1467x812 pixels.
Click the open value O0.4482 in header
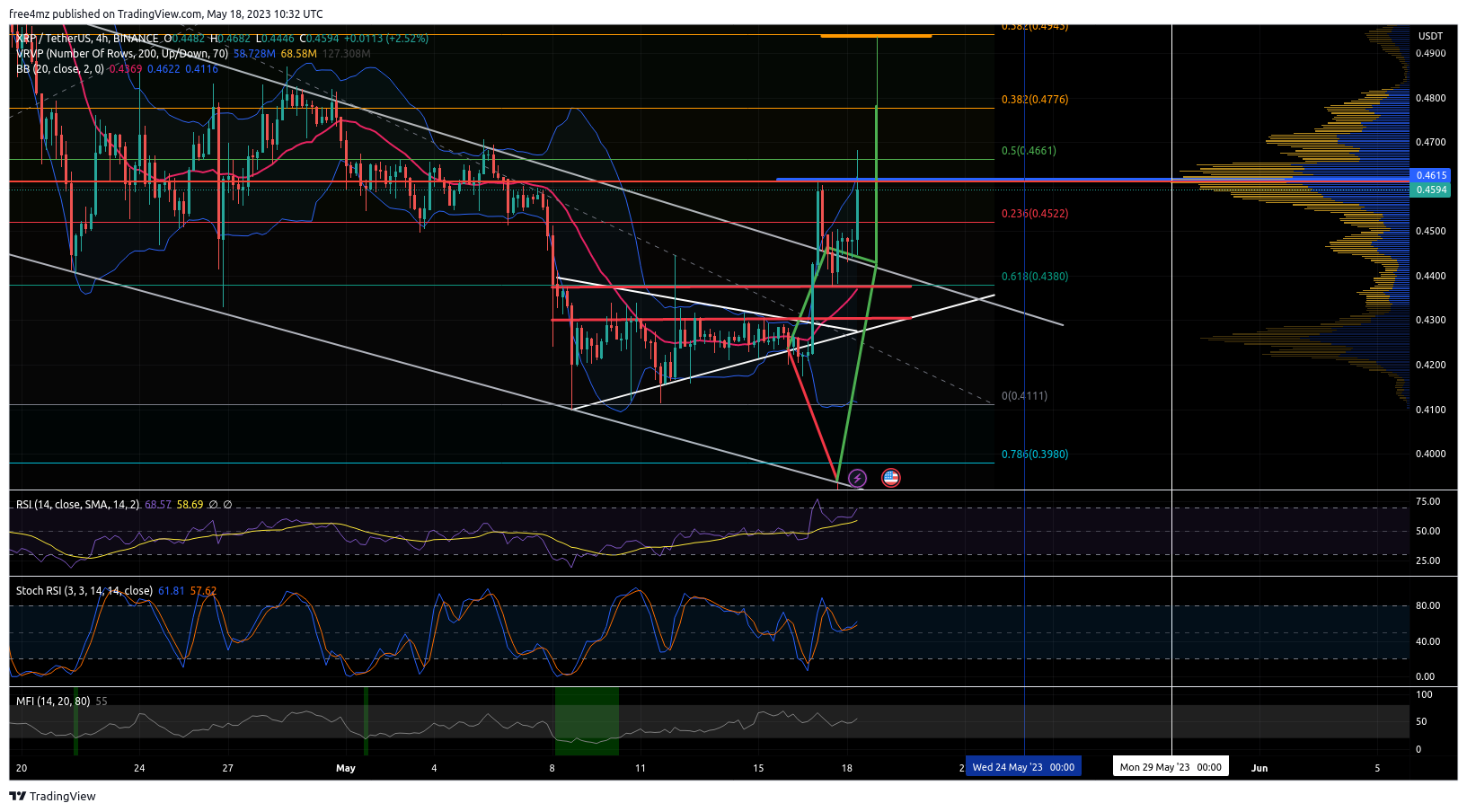[x=184, y=39]
